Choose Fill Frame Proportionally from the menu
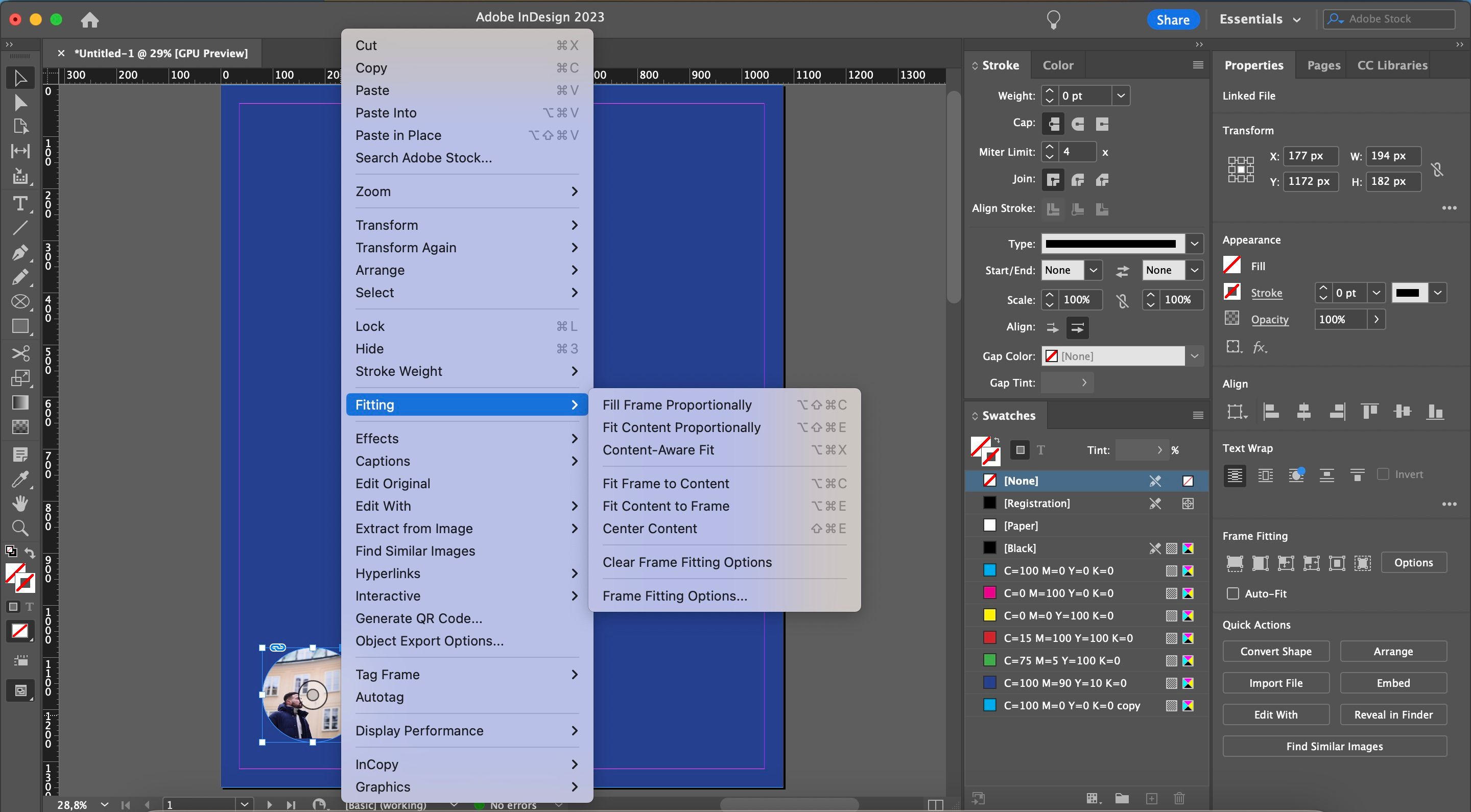Viewport: 1471px width, 812px height. pos(677,405)
